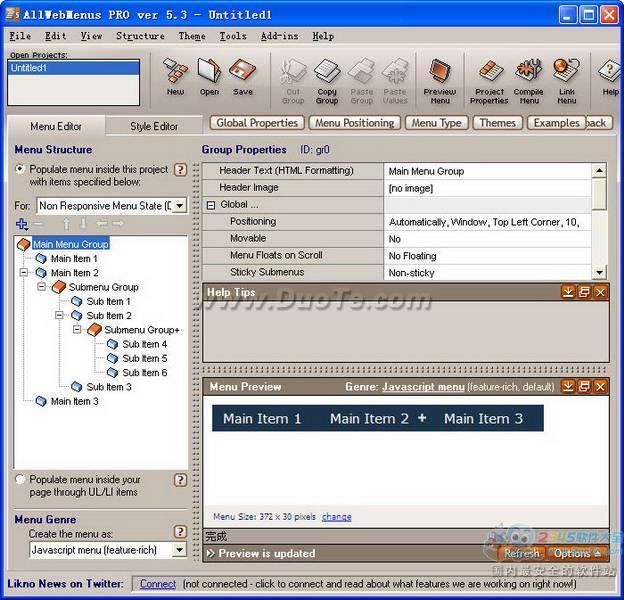
Task: Click the Javascript menu genre link
Action: 423,386
